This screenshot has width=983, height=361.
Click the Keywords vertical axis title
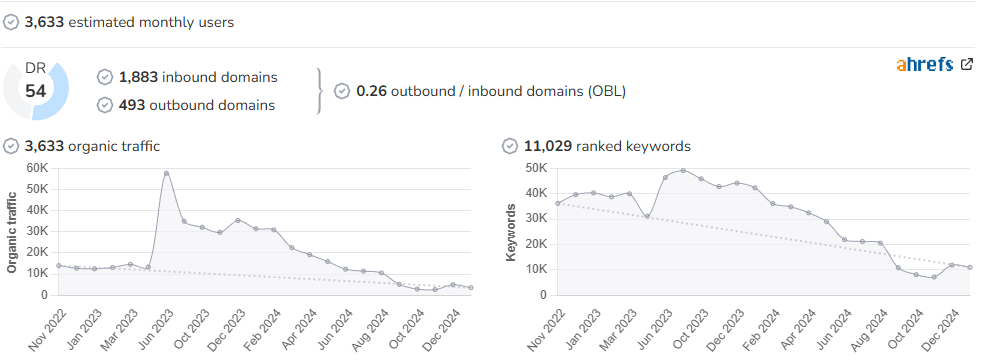coord(511,232)
